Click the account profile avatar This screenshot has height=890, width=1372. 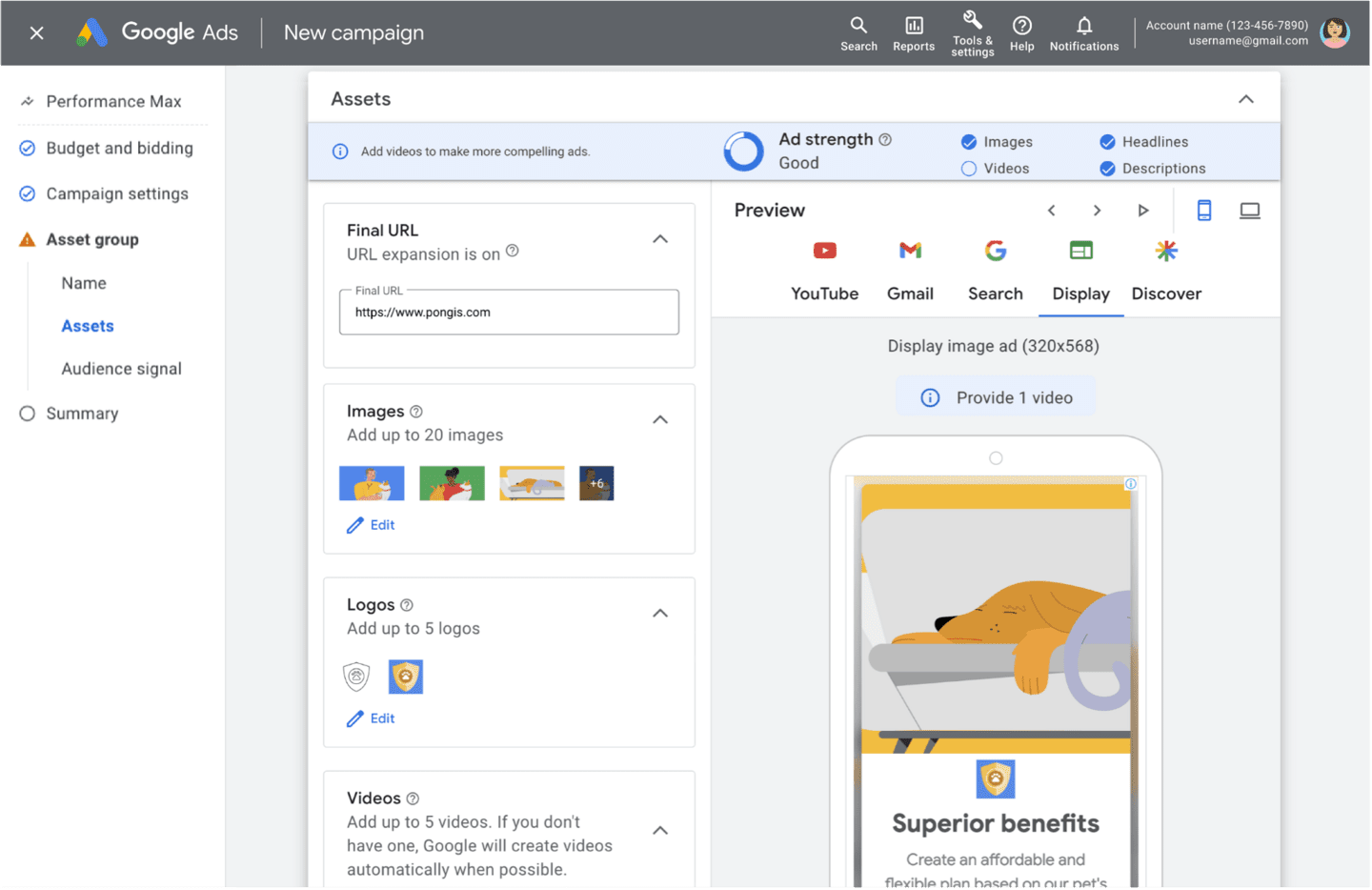tap(1335, 32)
